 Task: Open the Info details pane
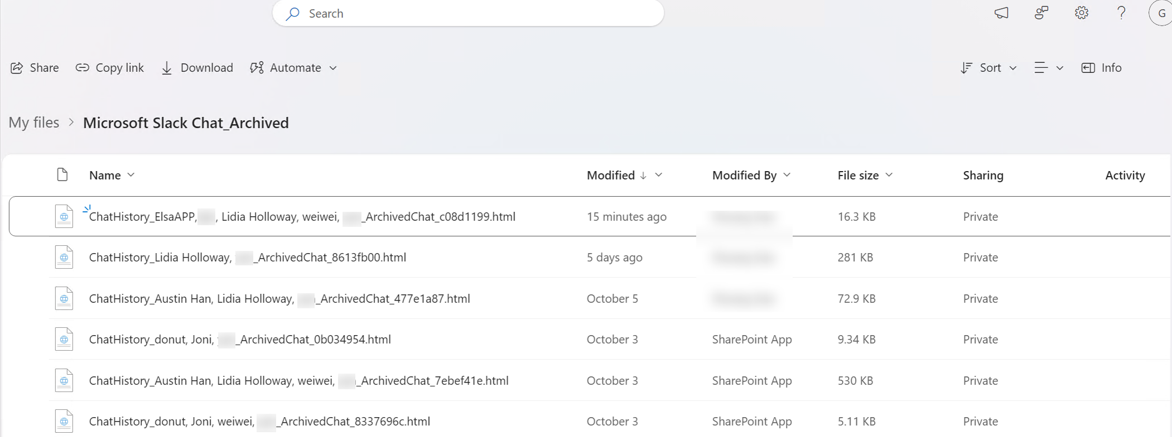coord(1102,68)
